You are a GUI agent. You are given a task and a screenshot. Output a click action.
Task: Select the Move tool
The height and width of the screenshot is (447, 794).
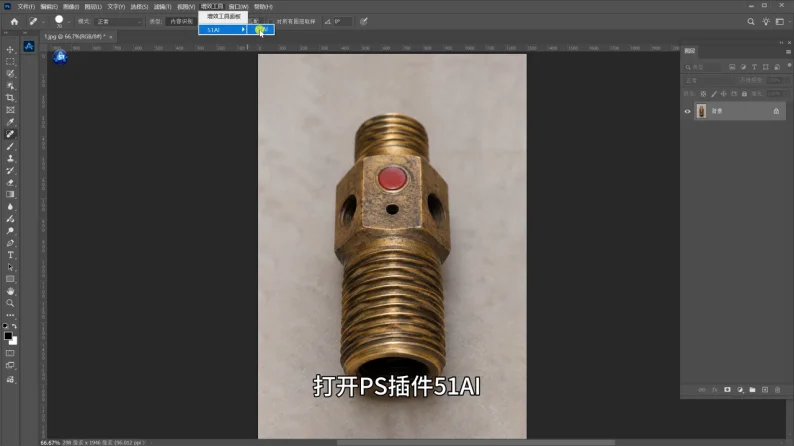[10, 50]
